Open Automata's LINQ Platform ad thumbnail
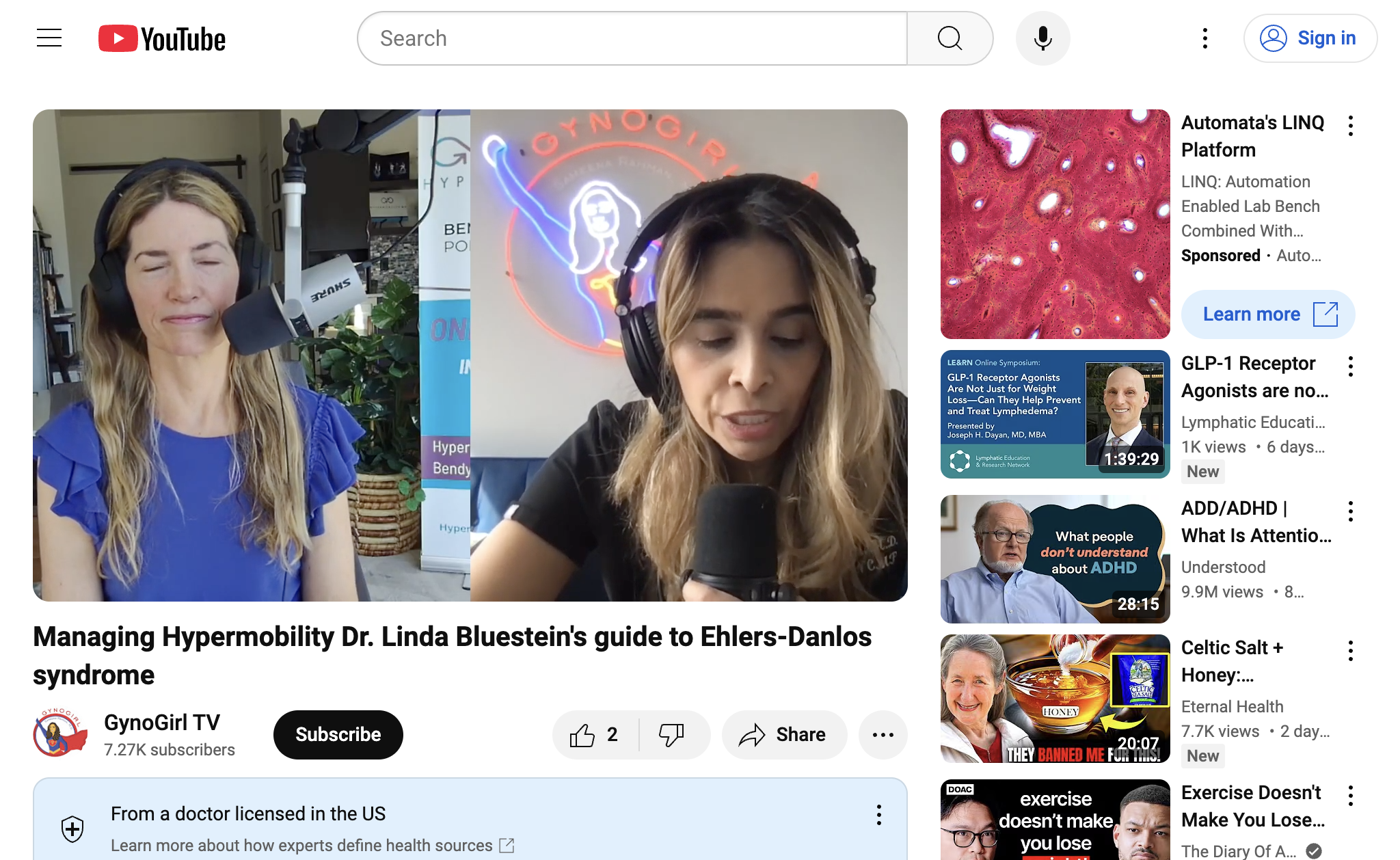This screenshot has width=1400, height=860. 1055,224
